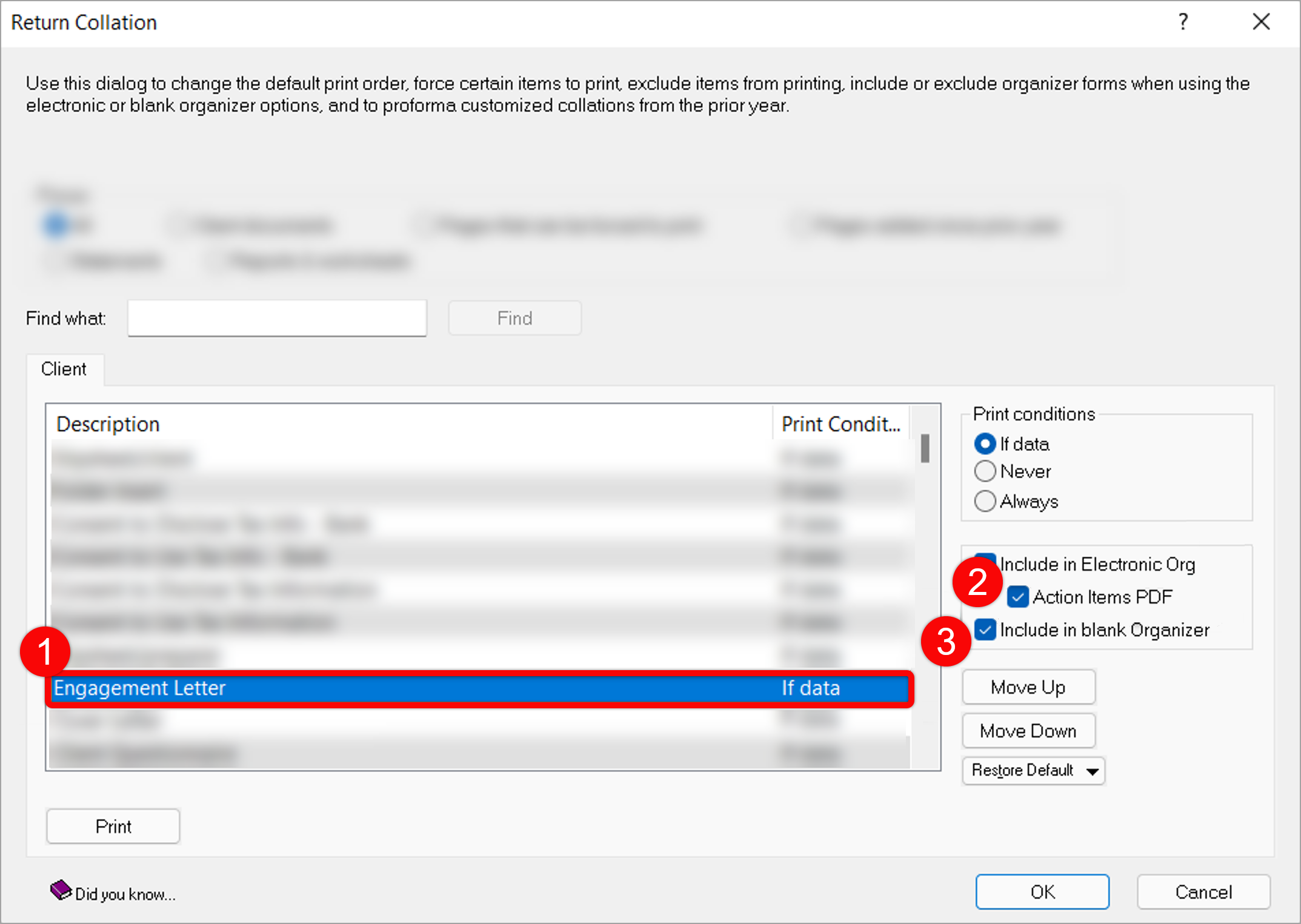Click the Print button

[113, 826]
